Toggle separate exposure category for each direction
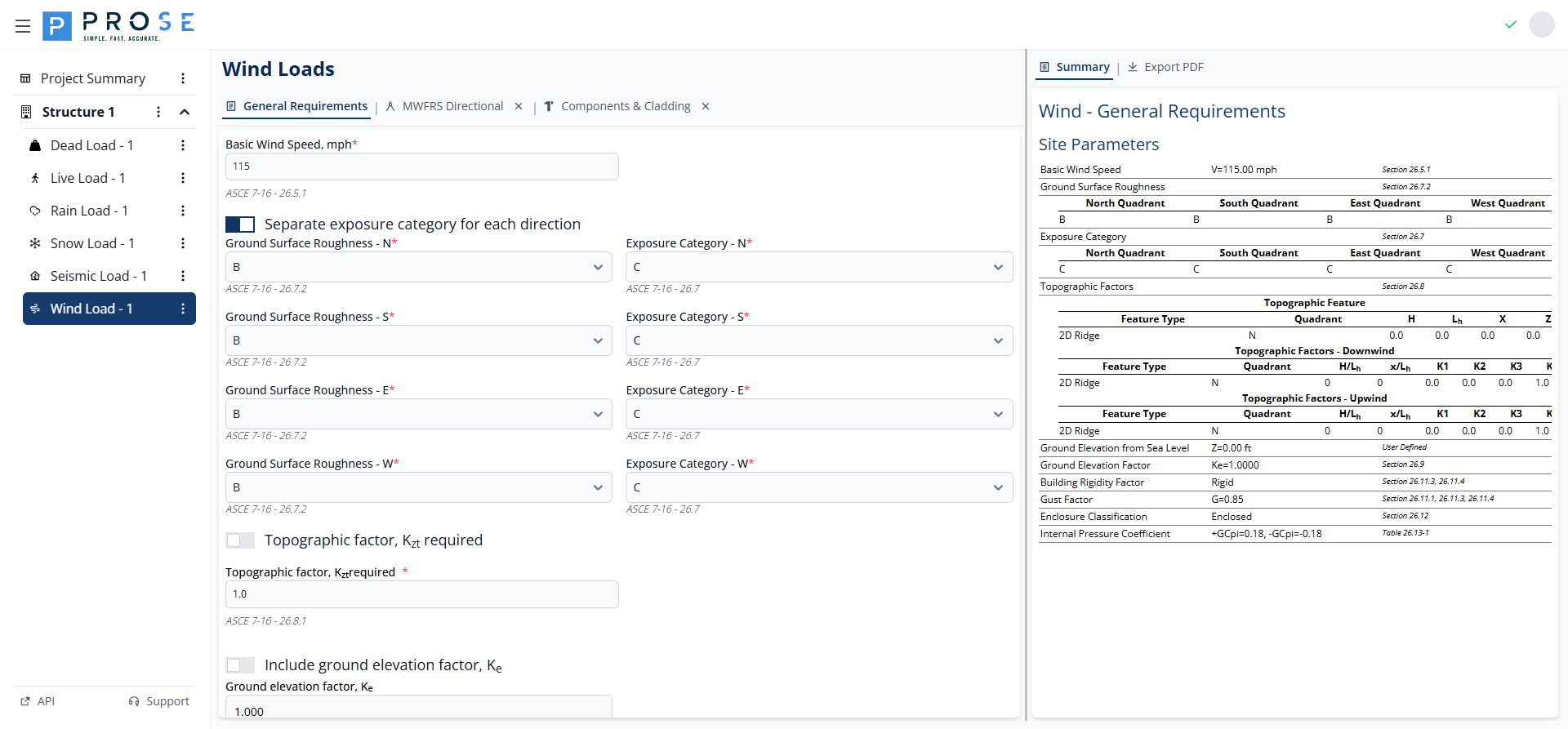The width and height of the screenshot is (1568, 729). pos(240,224)
